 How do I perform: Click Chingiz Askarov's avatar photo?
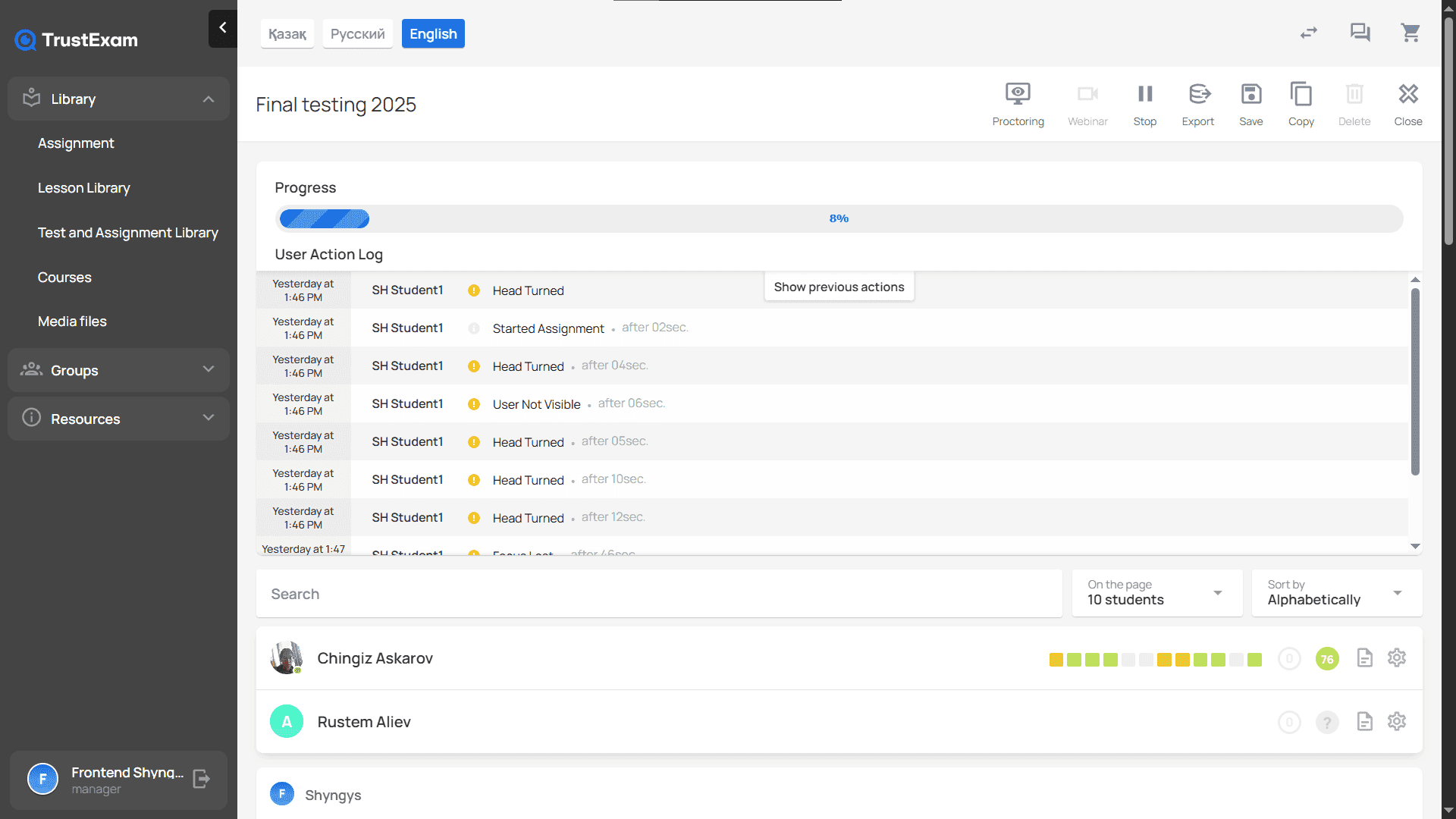coord(287,658)
